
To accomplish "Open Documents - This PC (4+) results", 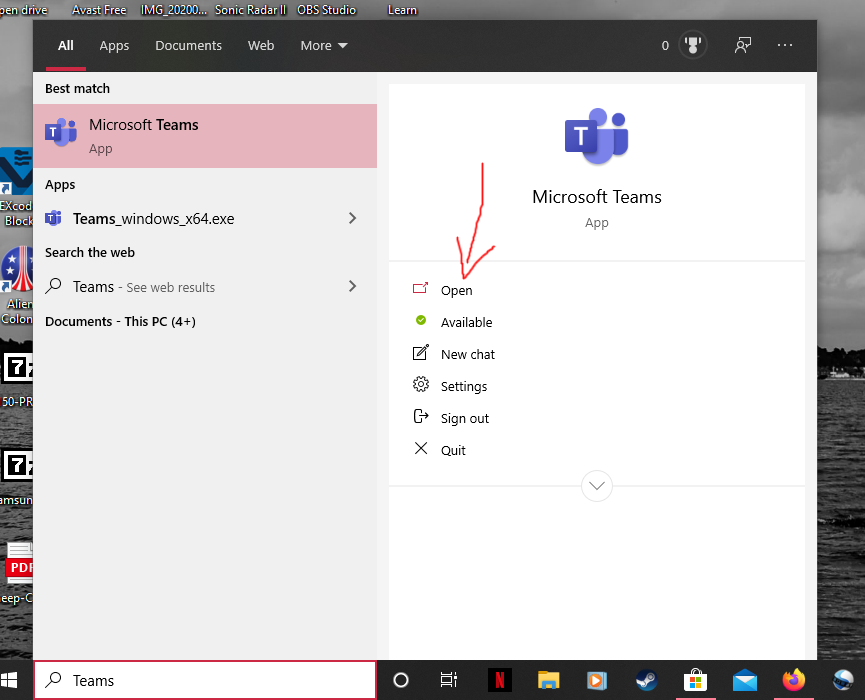I will pos(120,322).
